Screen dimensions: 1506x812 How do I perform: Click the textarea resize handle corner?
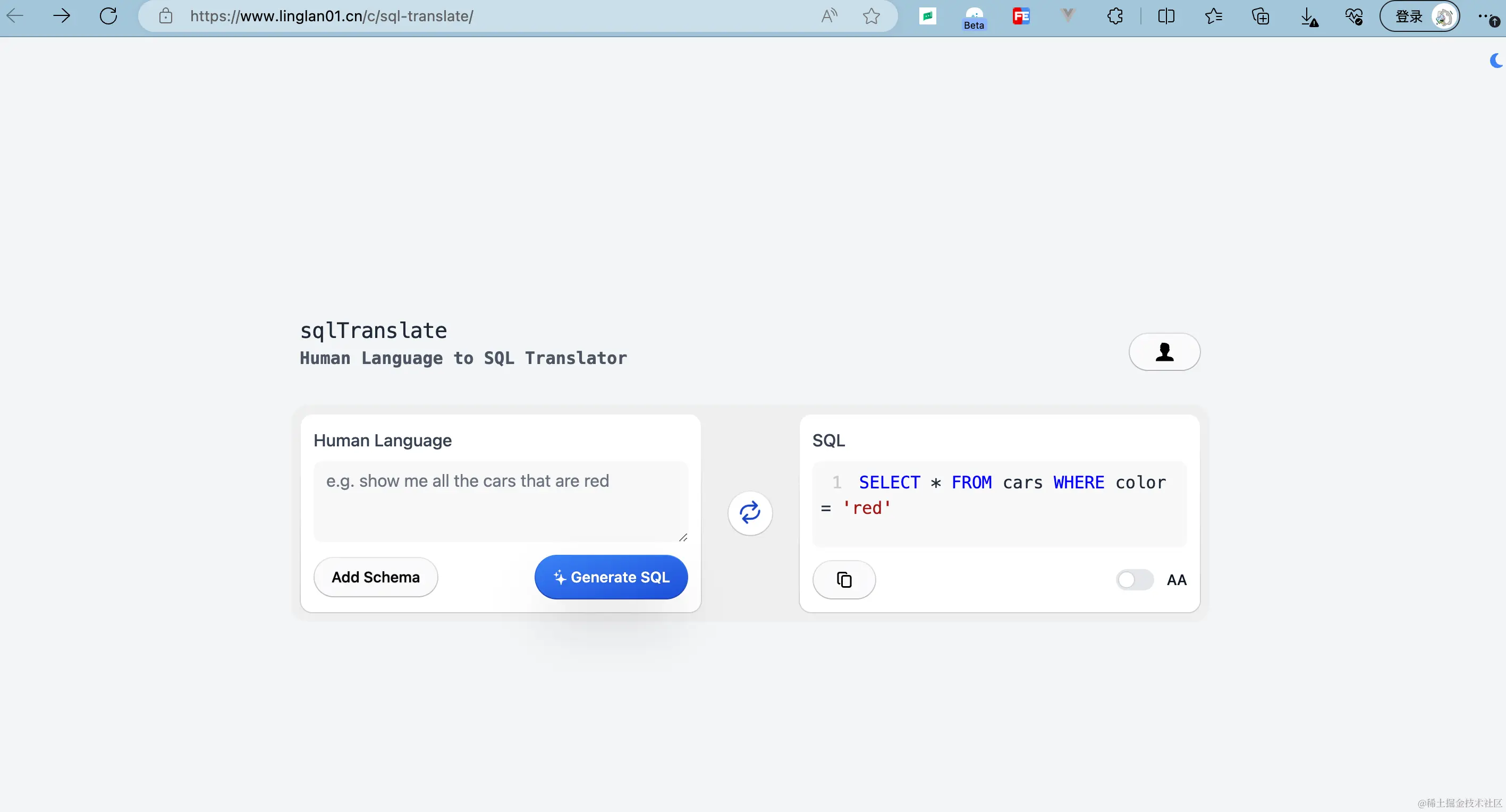pyautogui.click(x=682, y=537)
